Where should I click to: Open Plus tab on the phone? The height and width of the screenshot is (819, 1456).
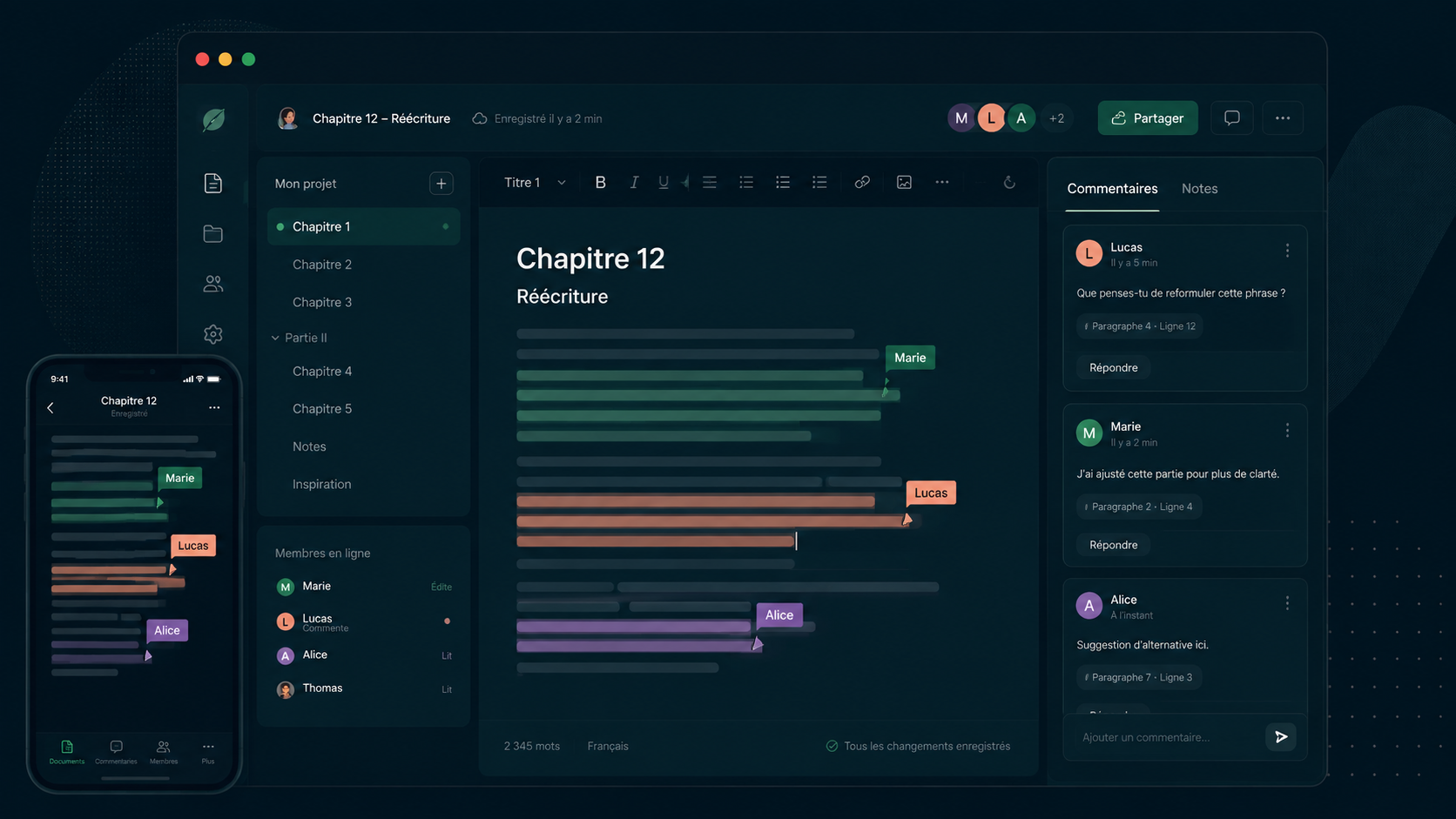(x=208, y=752)
